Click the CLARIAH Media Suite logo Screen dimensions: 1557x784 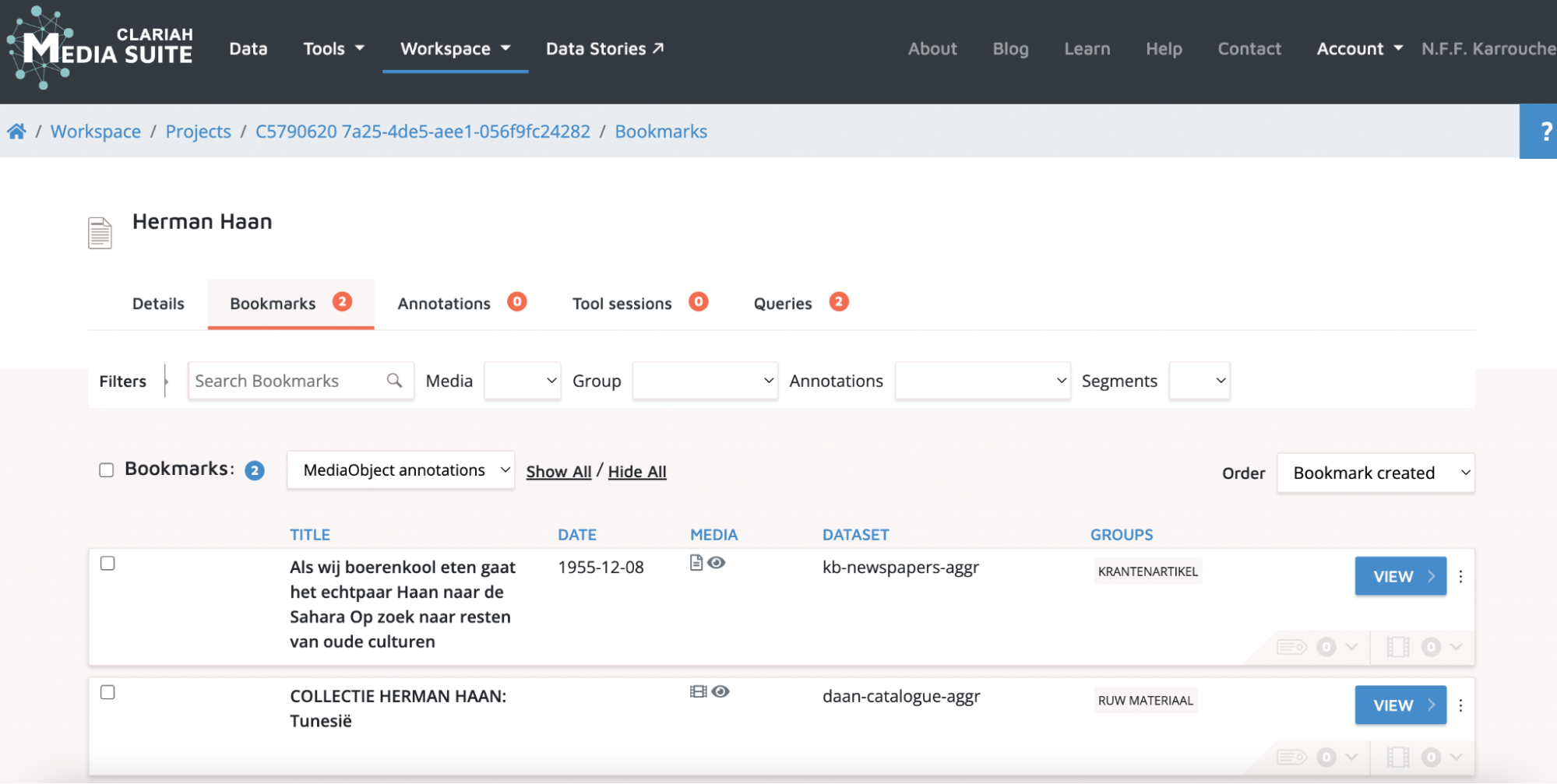click(x=100, y=47)
